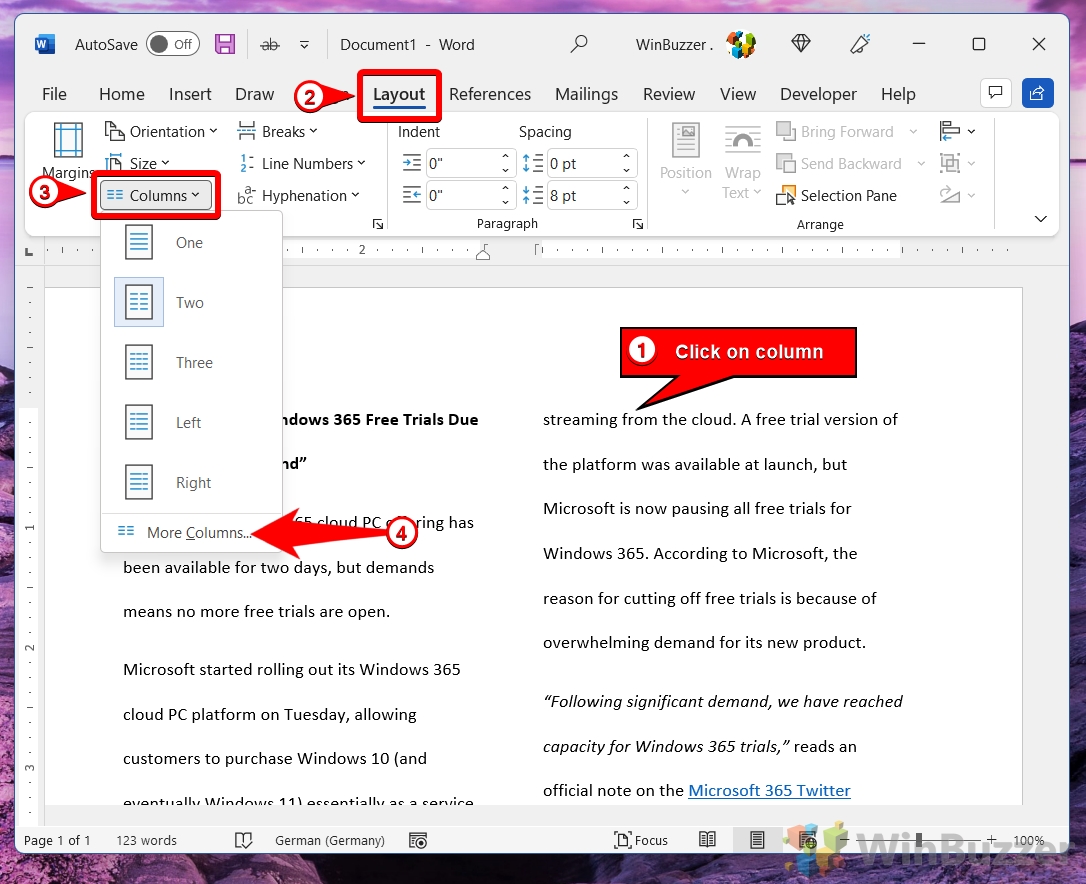Switch to the Insert tab
Screen dimensions: 1086x884
pyautogui.click(x=190, y=94)
